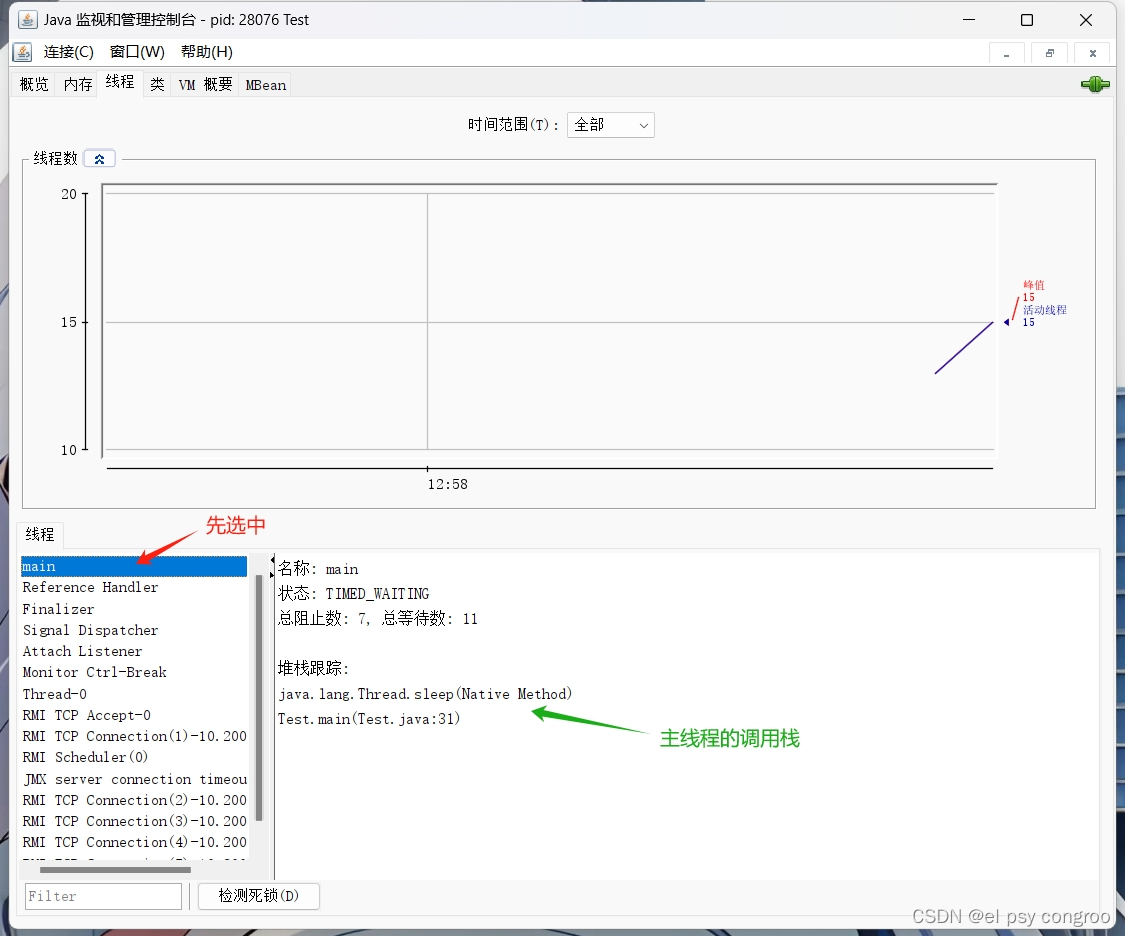The width and height of the screenshot is (1125, 936).
Task: Close the inner connection frame
Action: [1093, 54]
